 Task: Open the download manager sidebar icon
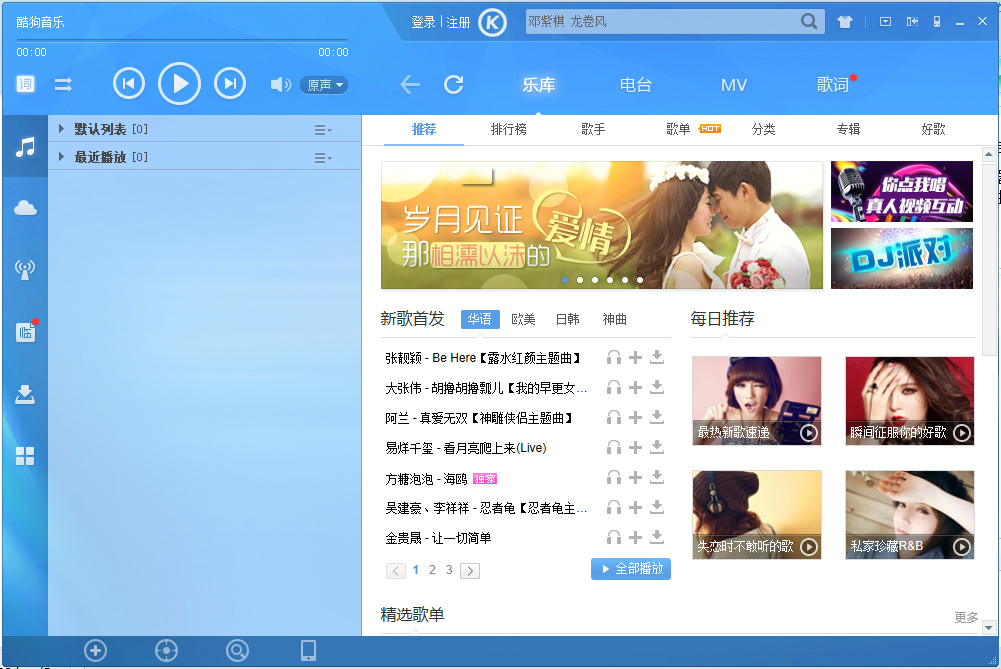pyautogui.click(x=26, y=394)
